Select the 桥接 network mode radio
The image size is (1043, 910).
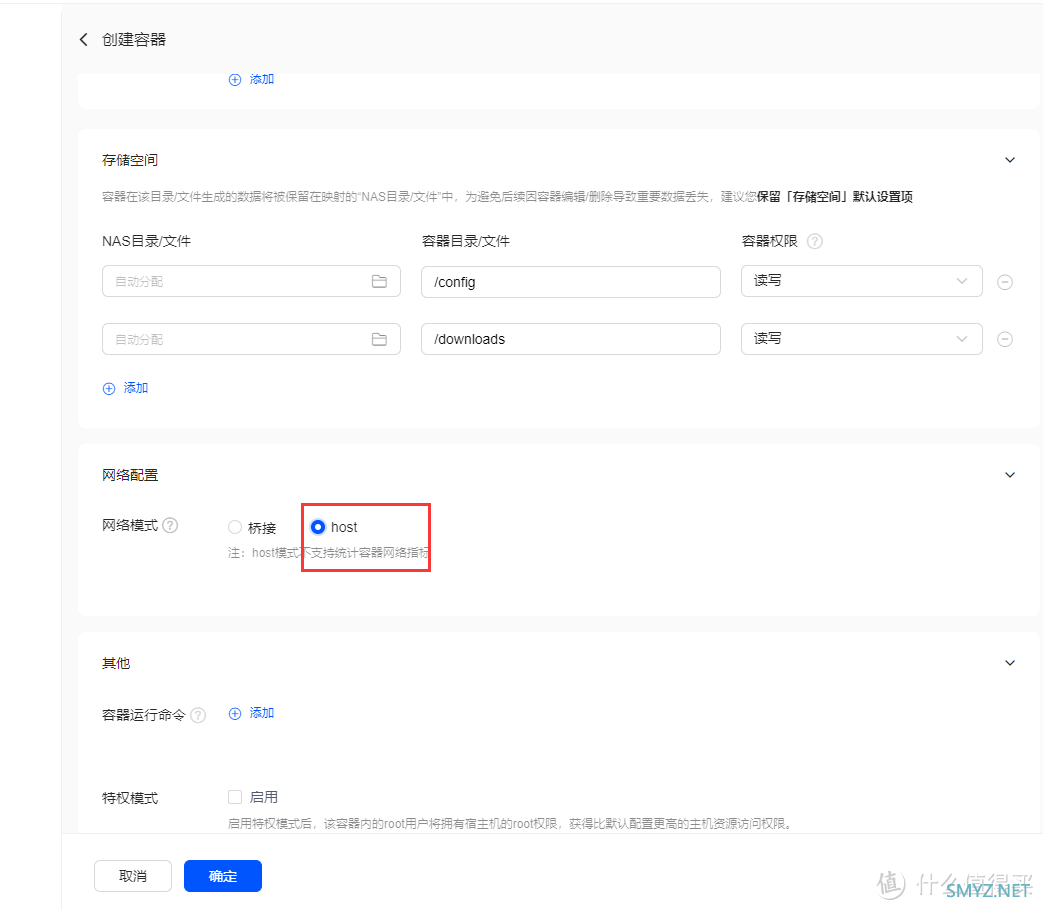[x=235, y=528]
